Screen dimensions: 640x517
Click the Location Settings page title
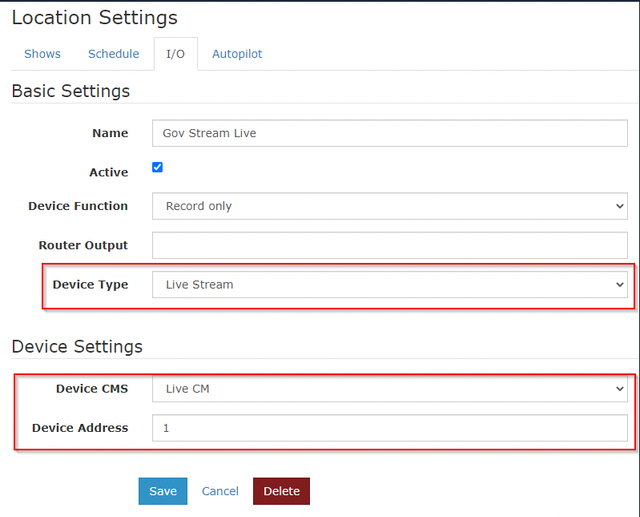point(95,18)
